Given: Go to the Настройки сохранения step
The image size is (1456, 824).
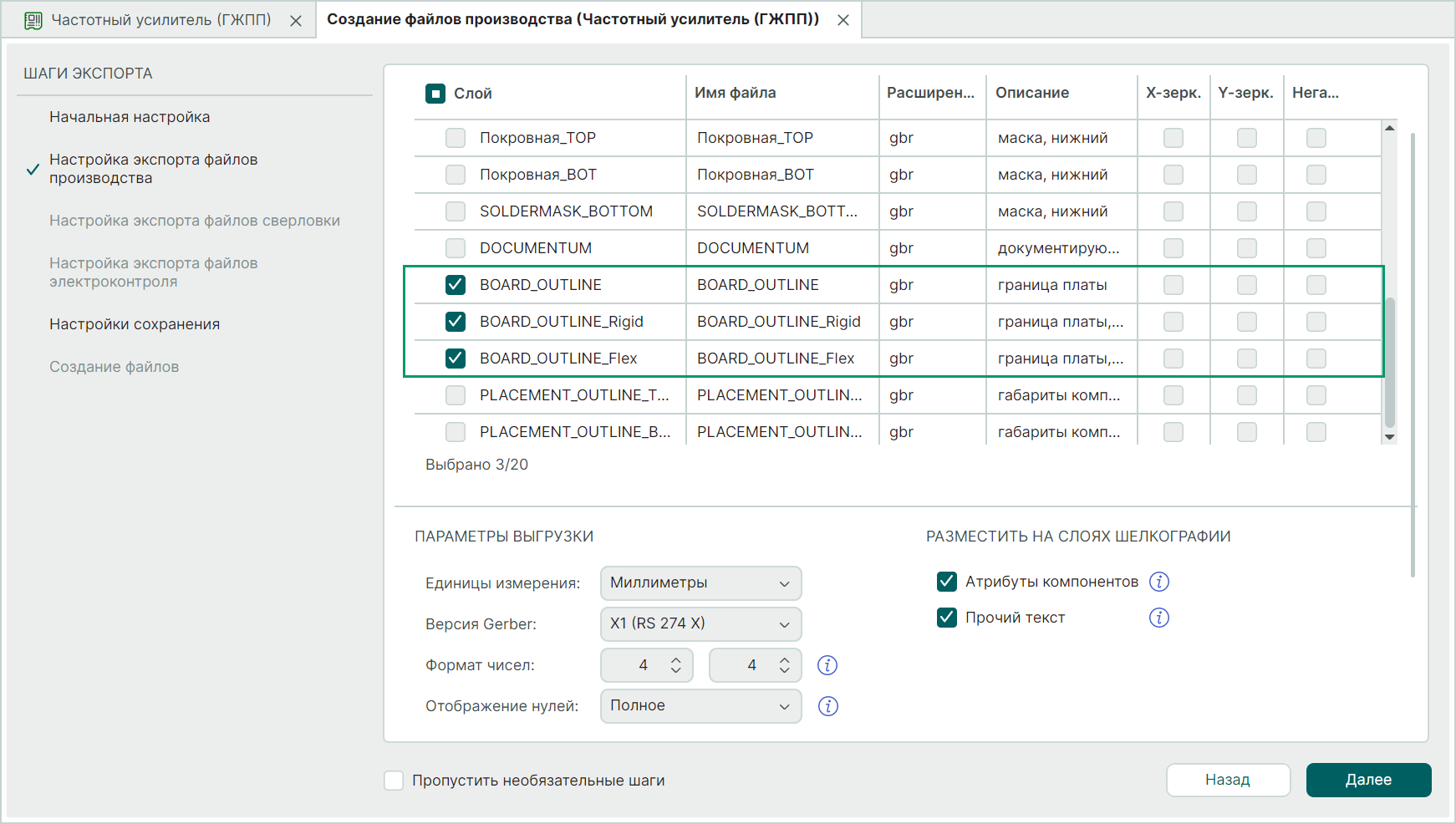Looking at the screenshot, I should [135, 324].
